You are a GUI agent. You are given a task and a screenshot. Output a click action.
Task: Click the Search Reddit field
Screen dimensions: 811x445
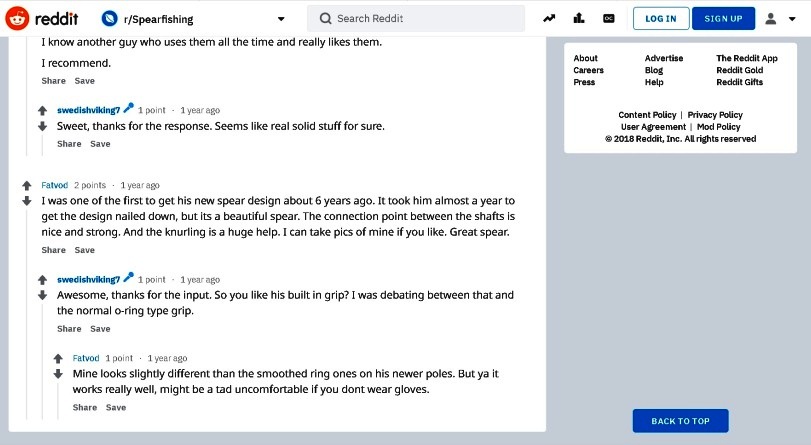point(416,19)
